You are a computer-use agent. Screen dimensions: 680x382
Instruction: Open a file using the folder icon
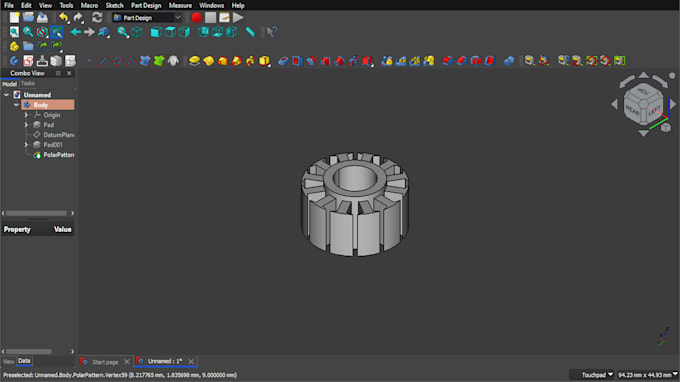click(x=28, y=18)
